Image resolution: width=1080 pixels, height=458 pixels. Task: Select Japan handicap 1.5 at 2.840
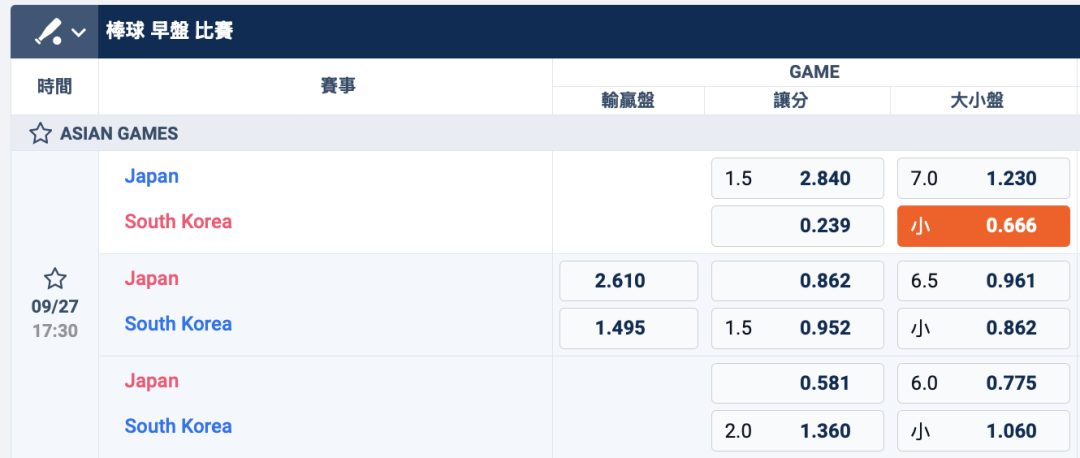click(x=798, y=178)
